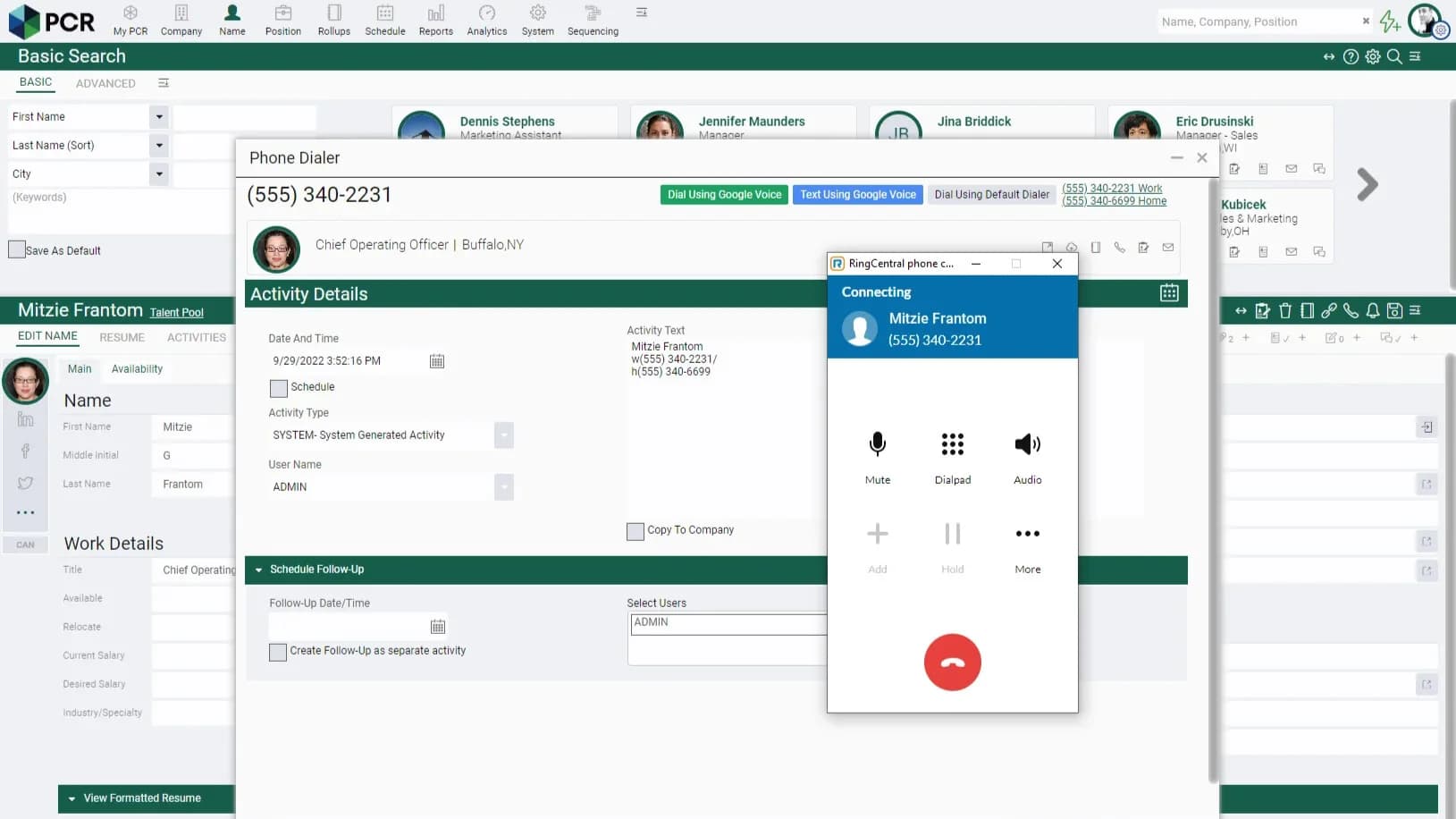Viewport: 1456px width, 819px height.
Task: Click the bell notification icon in record toolbar
Action: (x=1373, y=311)
